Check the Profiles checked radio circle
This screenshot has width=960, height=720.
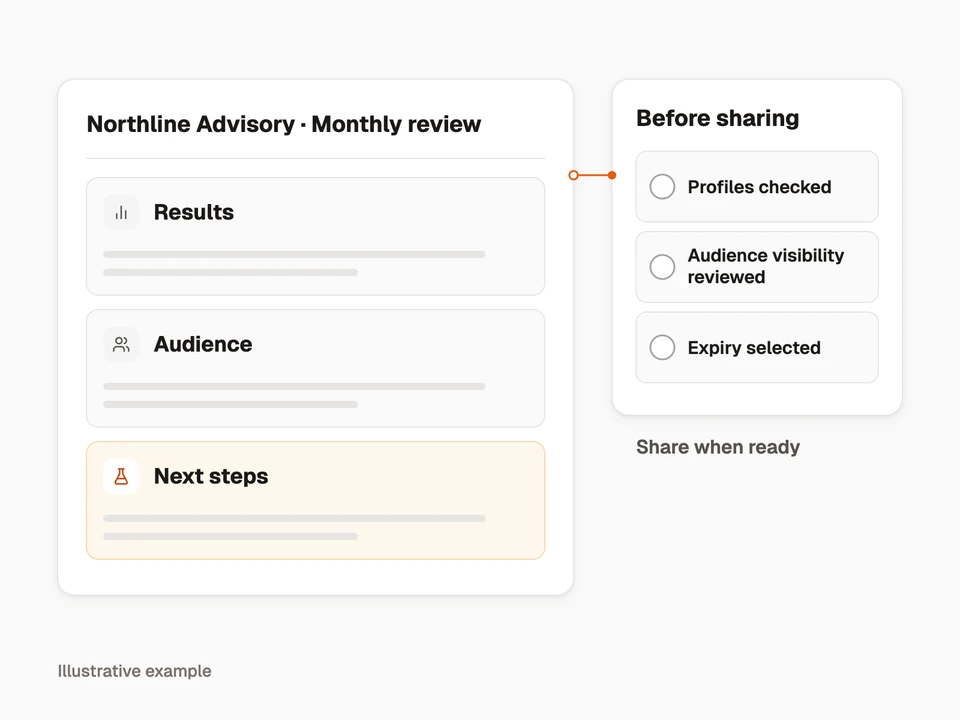coord(662,187)
